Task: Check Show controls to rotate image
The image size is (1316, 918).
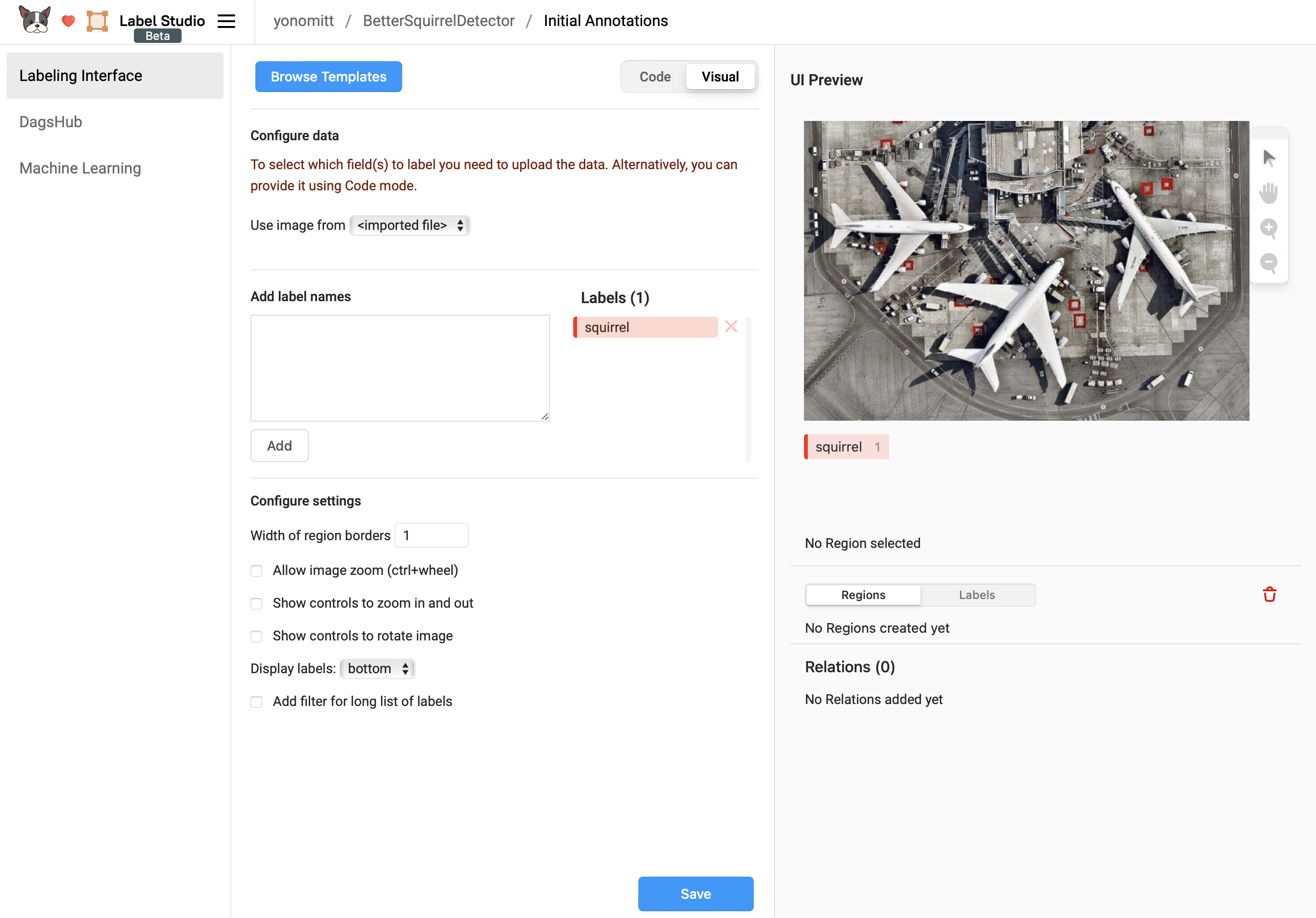Action: point(256,637)
